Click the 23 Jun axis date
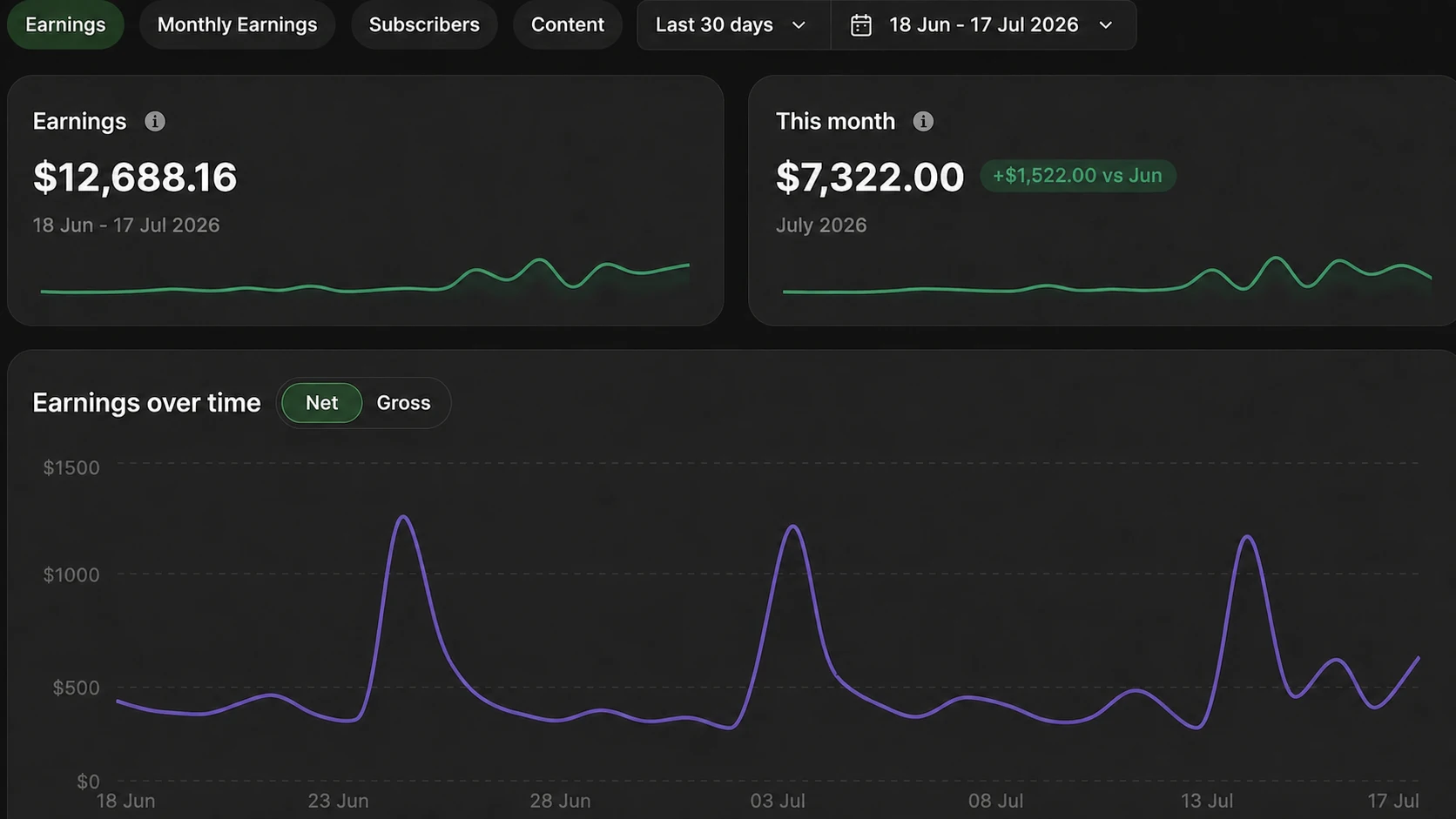1456x819 pixels. pyautogui.click(x=338, y=802)
